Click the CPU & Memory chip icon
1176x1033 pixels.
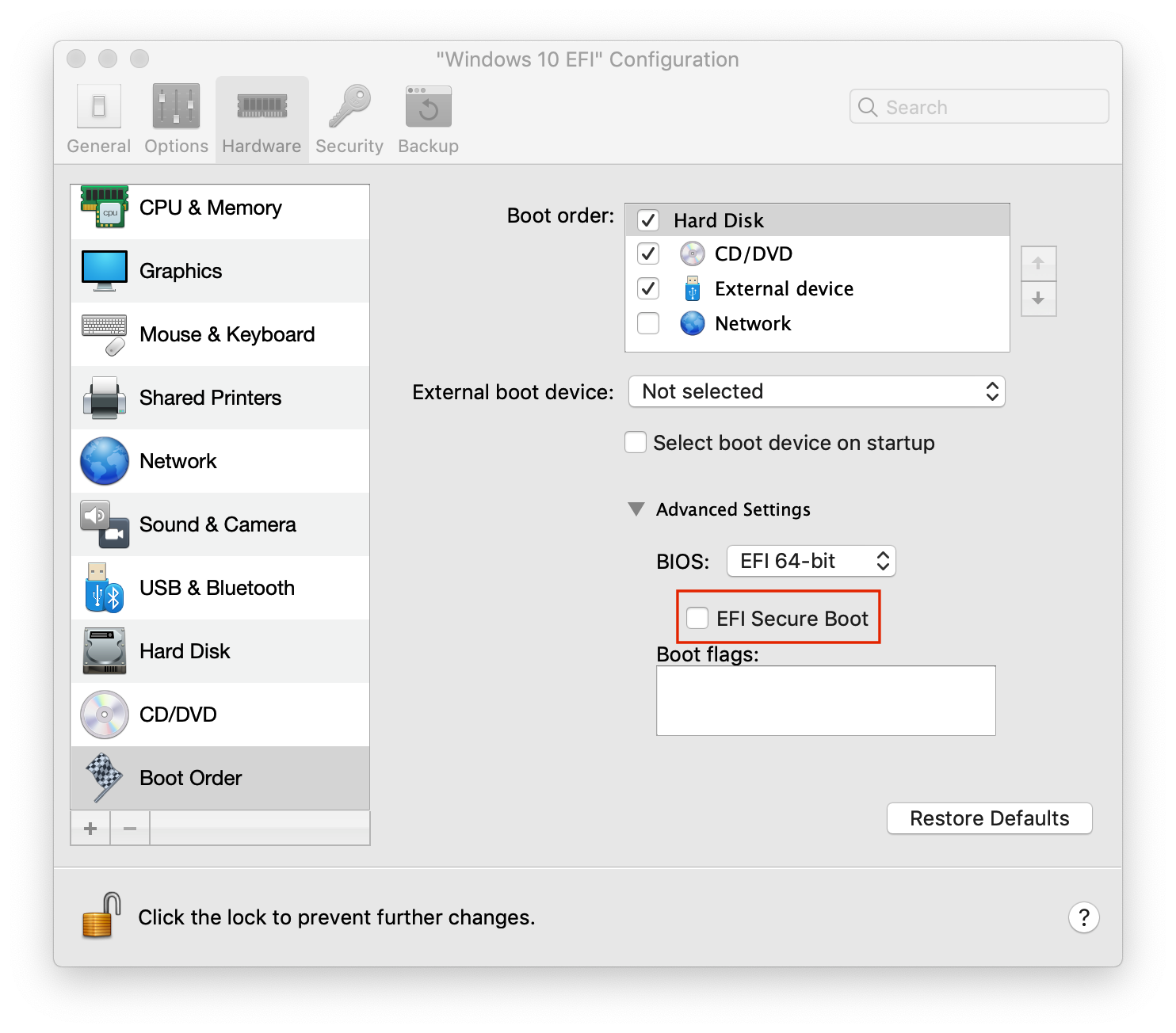pos(105,208)
